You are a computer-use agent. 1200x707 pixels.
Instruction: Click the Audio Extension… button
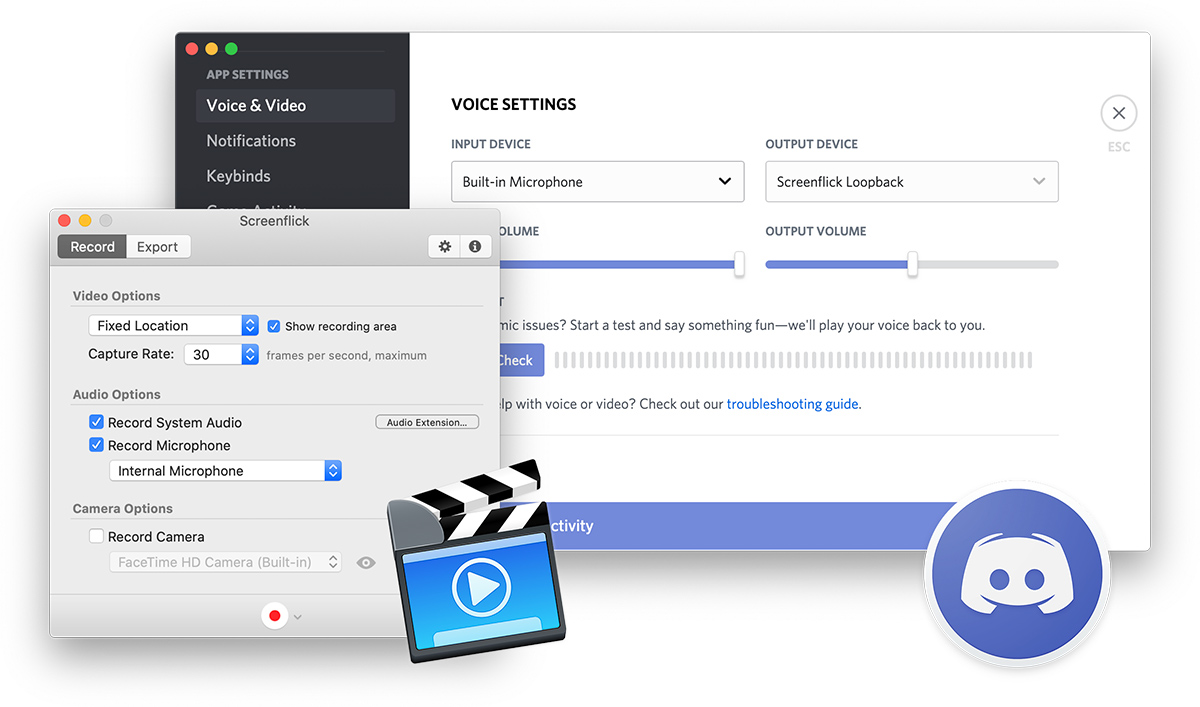click(427, 422)
